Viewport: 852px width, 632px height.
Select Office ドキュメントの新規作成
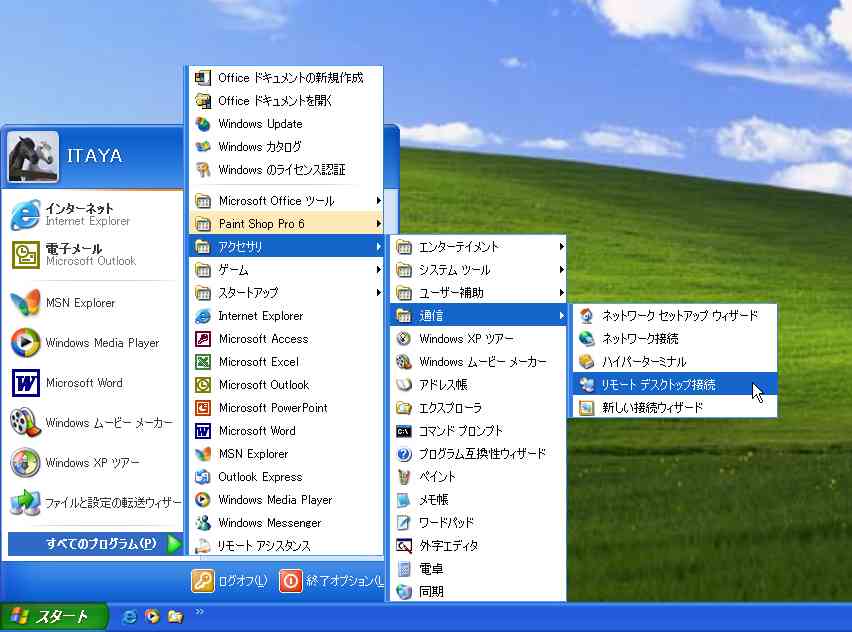286,78
